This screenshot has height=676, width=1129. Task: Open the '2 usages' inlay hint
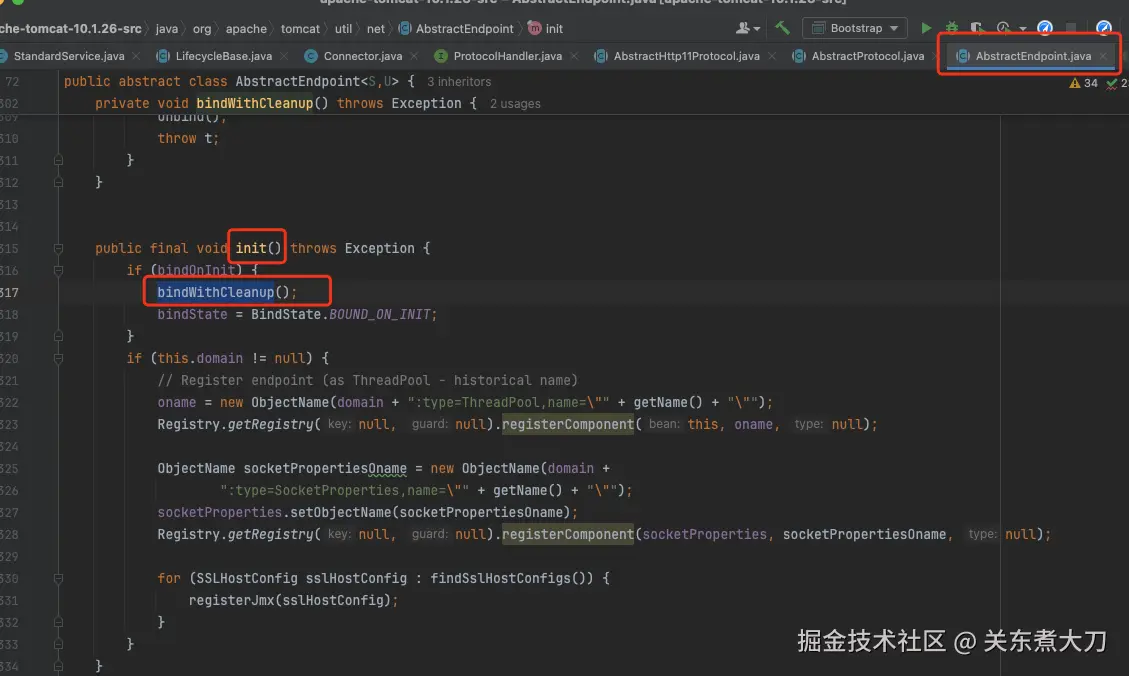tap(515, 104)
